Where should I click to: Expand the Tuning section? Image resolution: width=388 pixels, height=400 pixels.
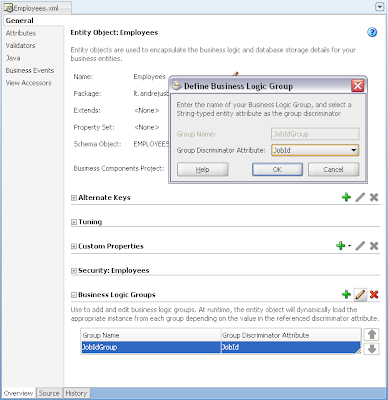click(74, 222)
